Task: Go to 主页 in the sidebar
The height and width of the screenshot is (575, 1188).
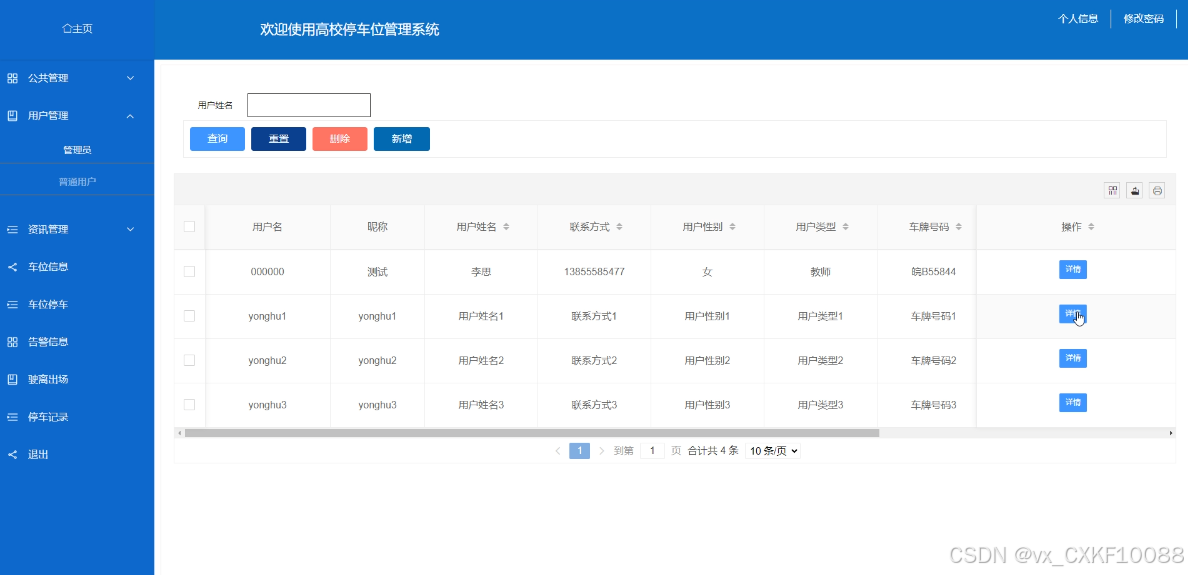Action: coord(77,29)
